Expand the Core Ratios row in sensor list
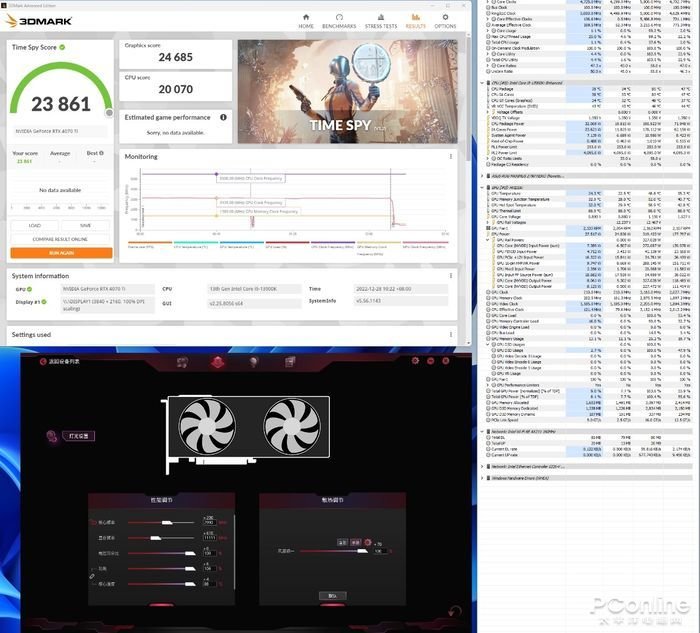Viewport: 700px width, 633px height. (x=488, y=66)
